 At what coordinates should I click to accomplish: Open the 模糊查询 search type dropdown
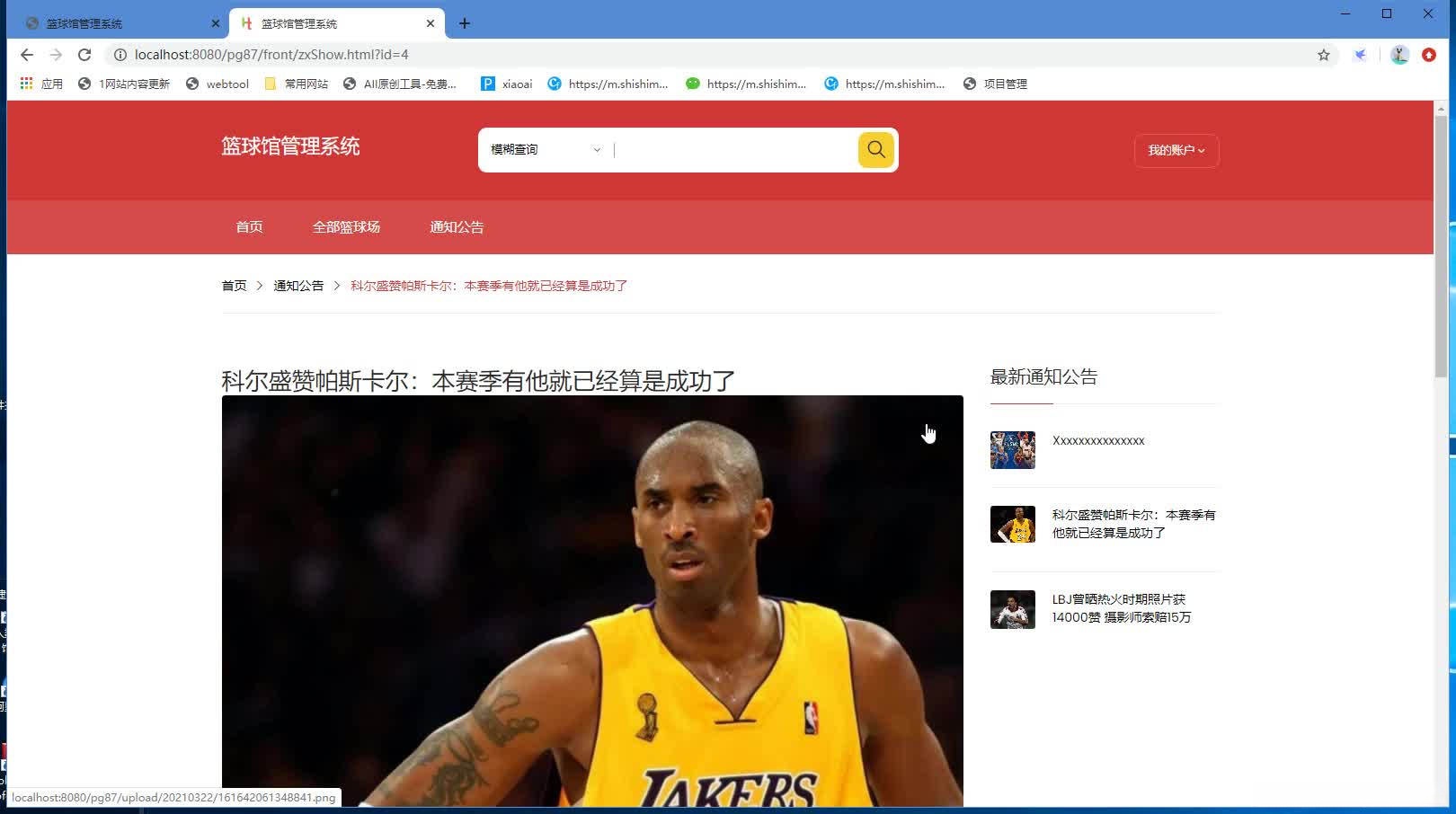point(543,149)
